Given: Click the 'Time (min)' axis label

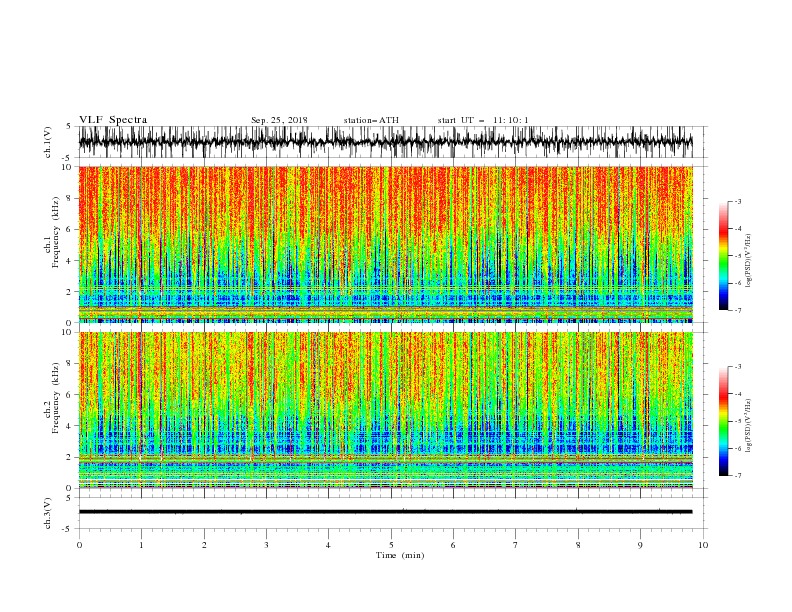Looking at the screenshot, I should point(400,555).
